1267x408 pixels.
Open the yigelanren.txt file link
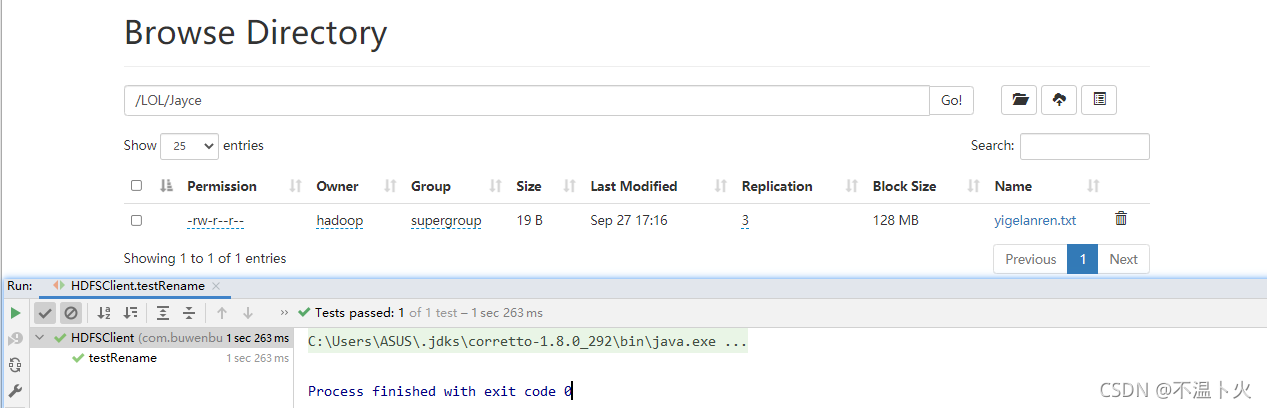coord(1035,220)
